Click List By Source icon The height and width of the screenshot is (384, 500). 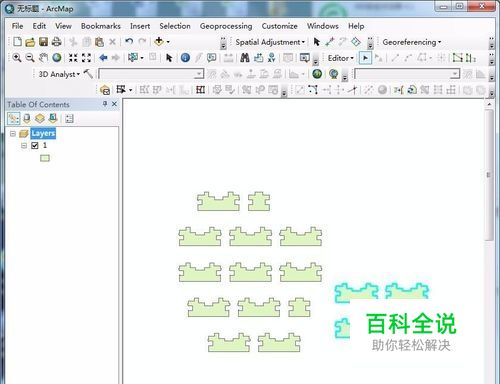point(27,118)
